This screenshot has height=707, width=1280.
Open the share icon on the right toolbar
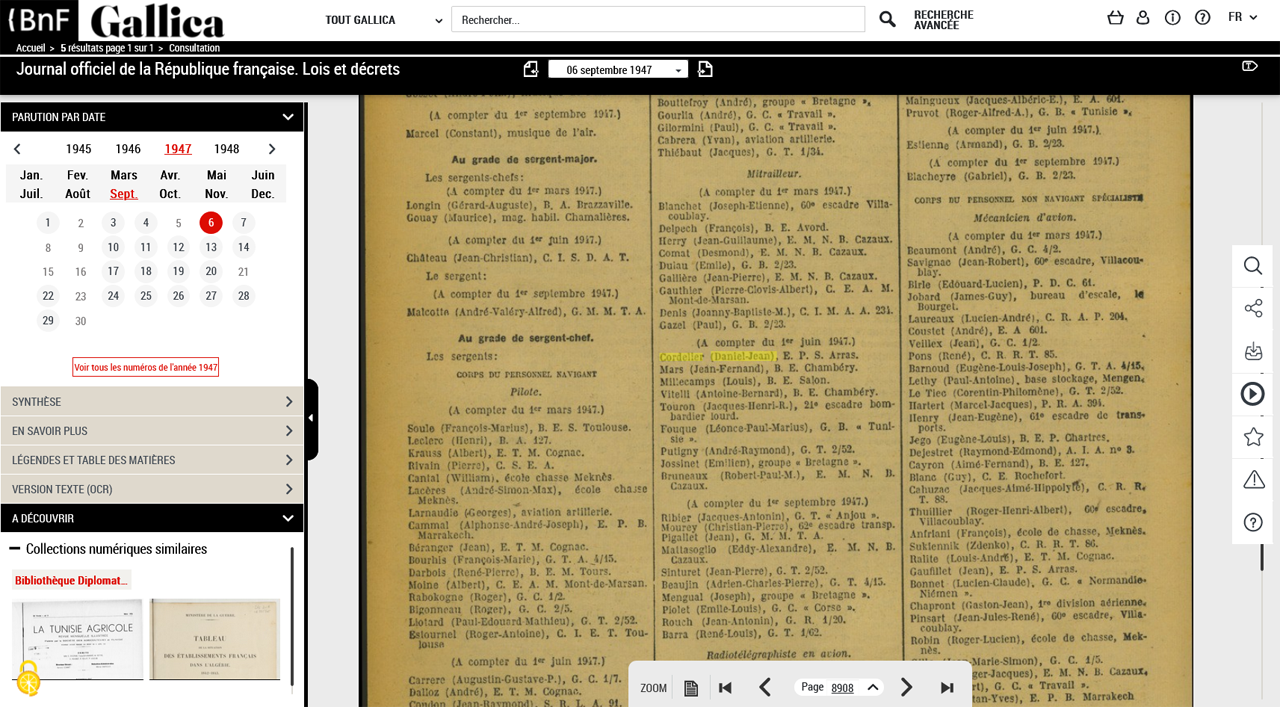[1253, 308]
